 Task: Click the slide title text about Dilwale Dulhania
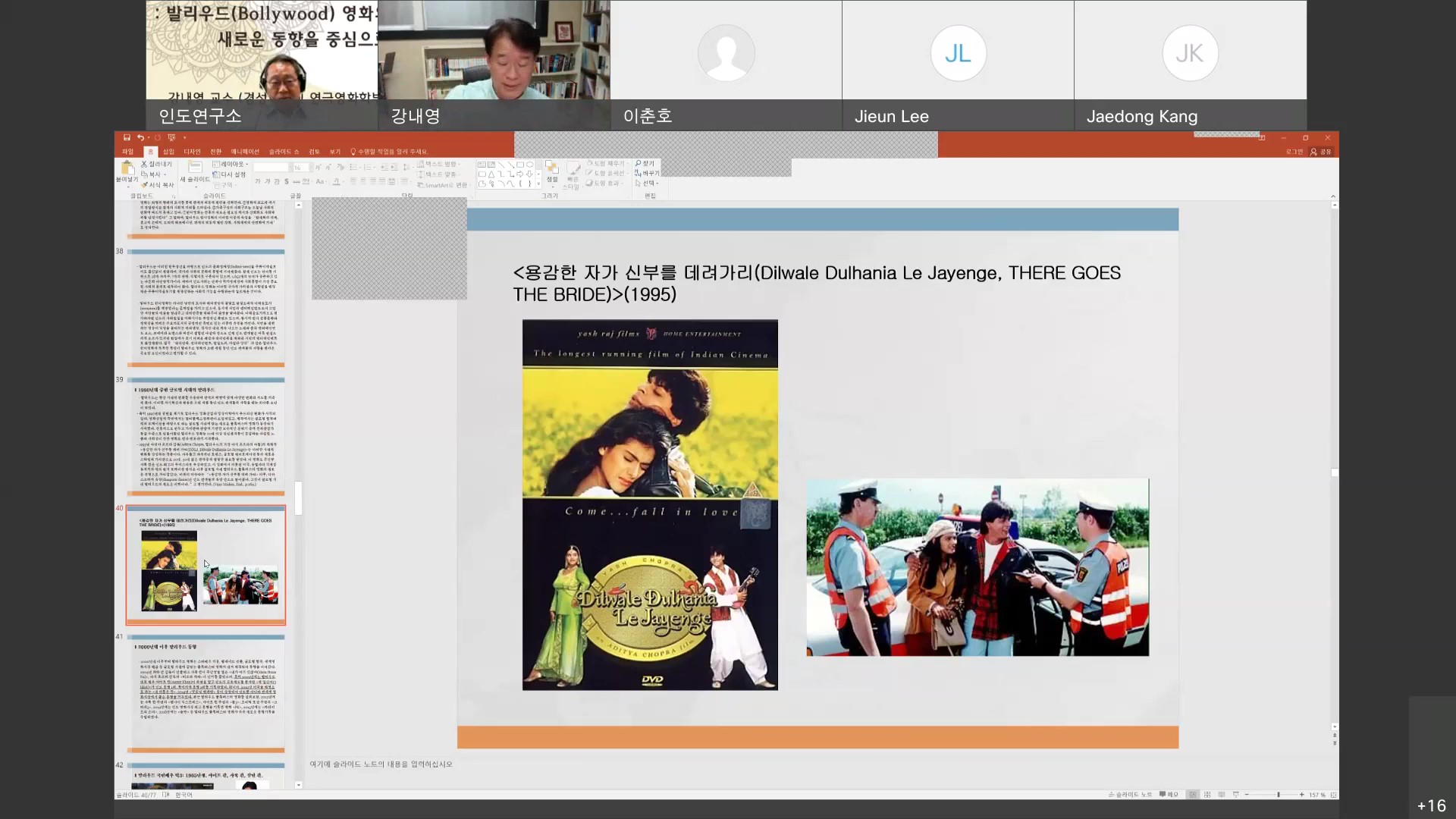[x=817, y=284]
